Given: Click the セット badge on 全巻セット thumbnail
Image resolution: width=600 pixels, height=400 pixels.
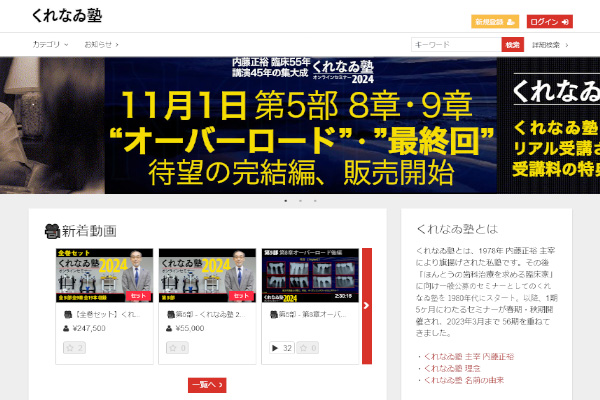Looking at the screenshot, I should click(x=139, y=296).
